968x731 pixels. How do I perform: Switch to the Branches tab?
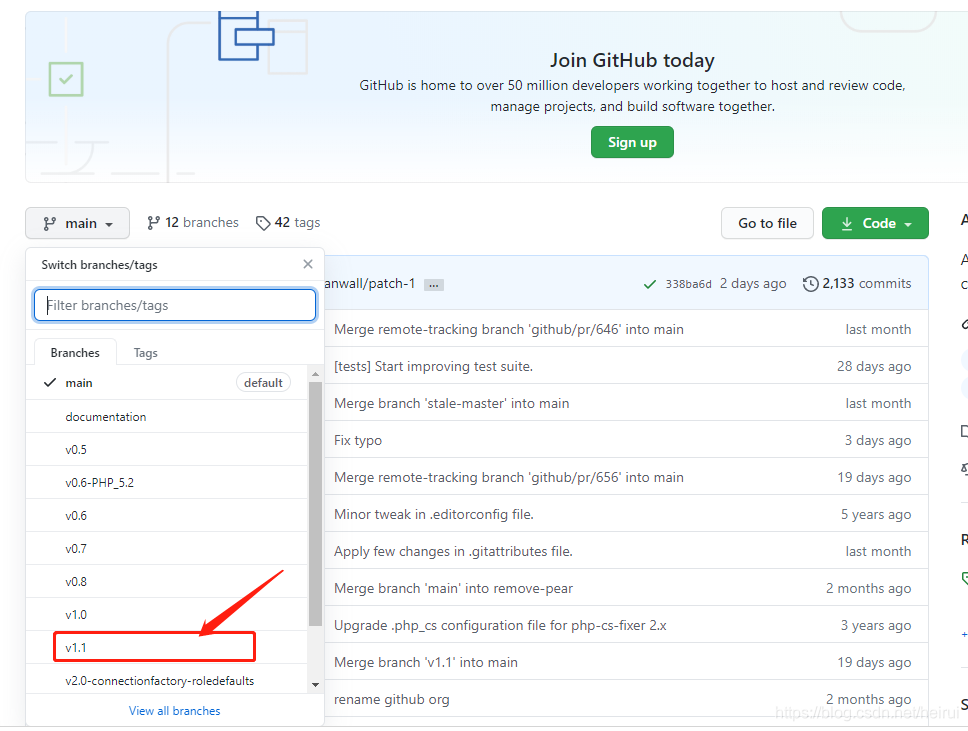click(x=75, y=353)
